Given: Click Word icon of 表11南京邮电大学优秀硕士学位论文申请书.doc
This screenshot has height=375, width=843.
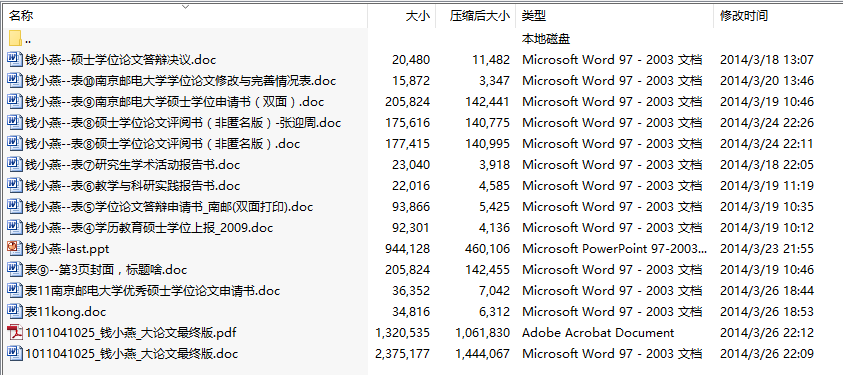Looking at the screenshot, I should (15, 290).
